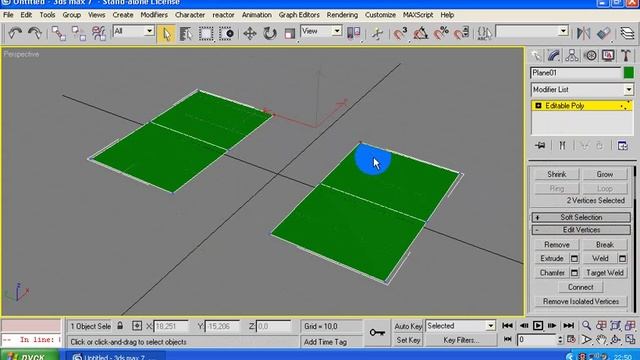640x360 pixels.
Task: Switch to the Motion command panel tab
Action: click(590, 56)
